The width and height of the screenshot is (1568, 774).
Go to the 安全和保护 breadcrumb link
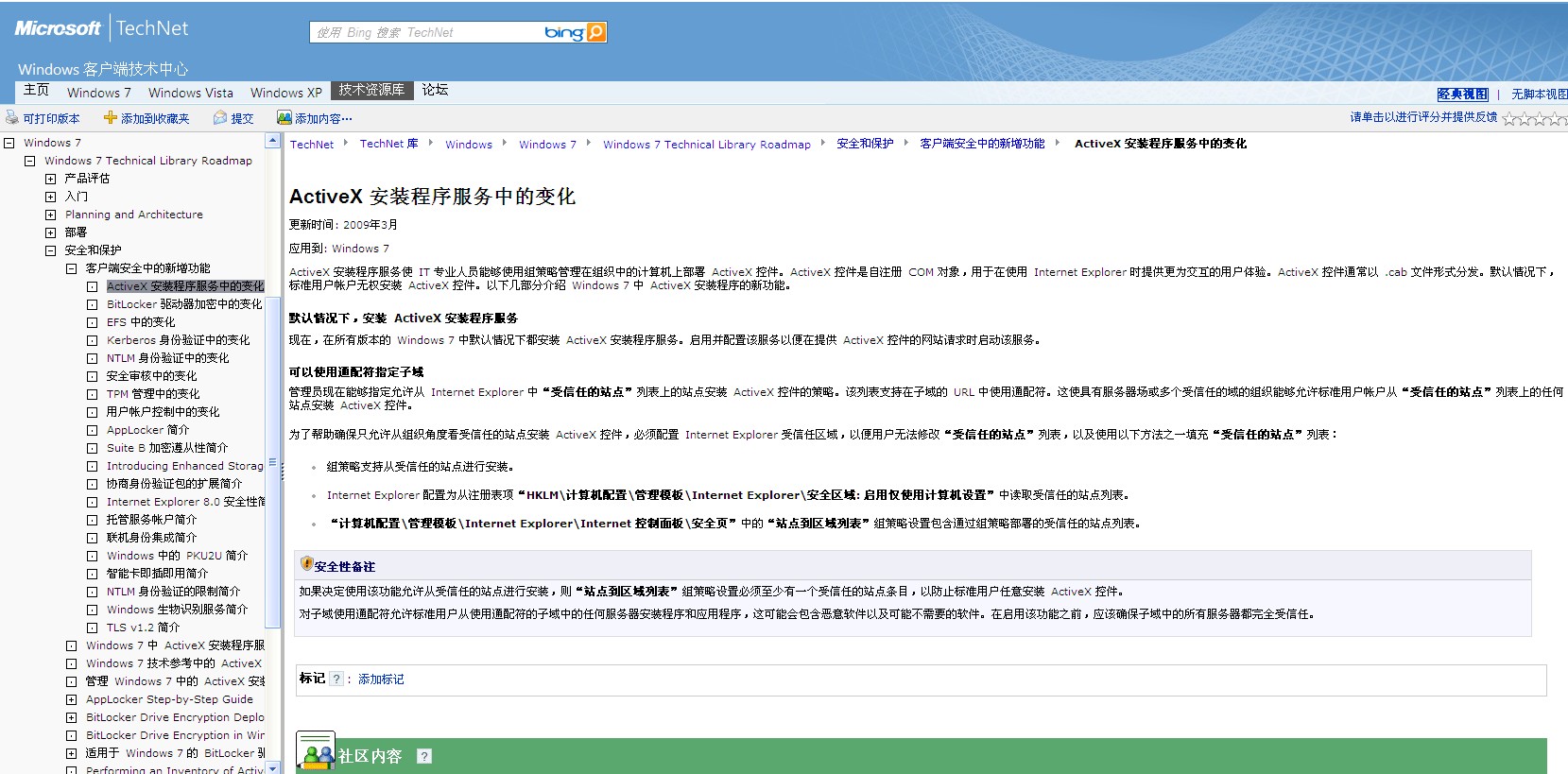click(x=865, y=144)
